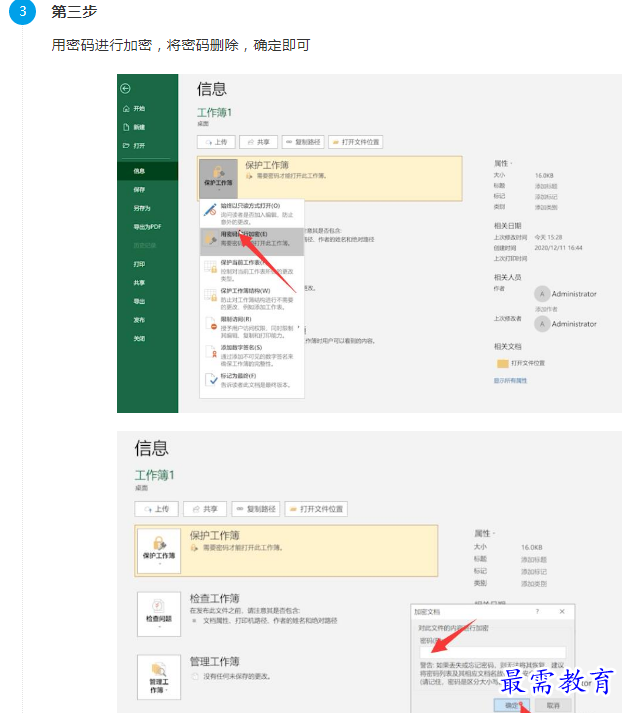Click Administrator avatar beside 上次修改者
622x713 pixels.
tap(542, 324)
